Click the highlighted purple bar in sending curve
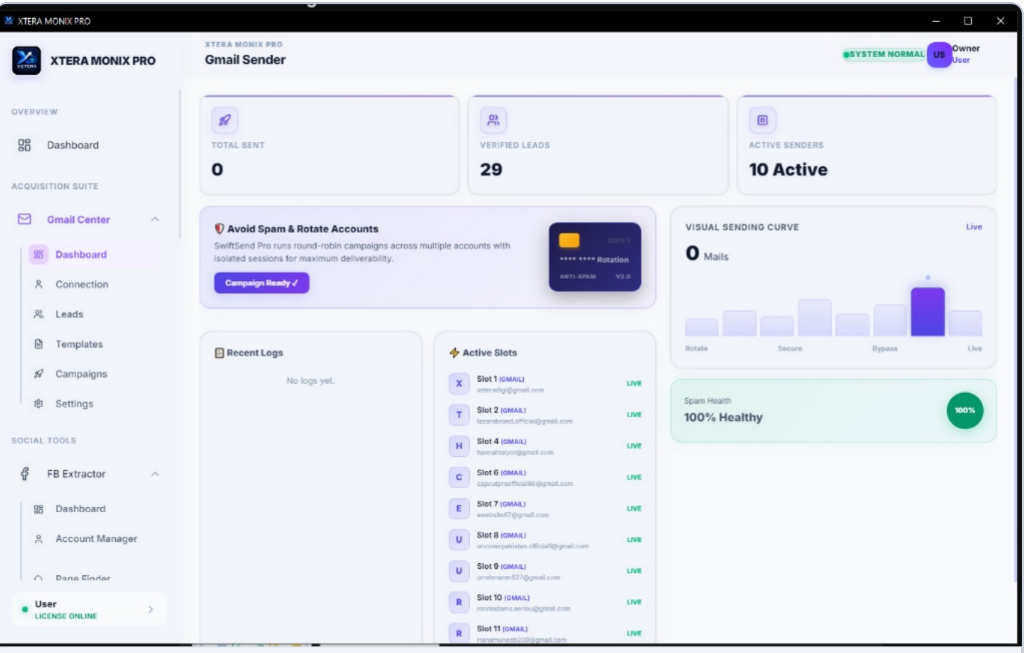The image size is (1032, 653). pos(927,312)
